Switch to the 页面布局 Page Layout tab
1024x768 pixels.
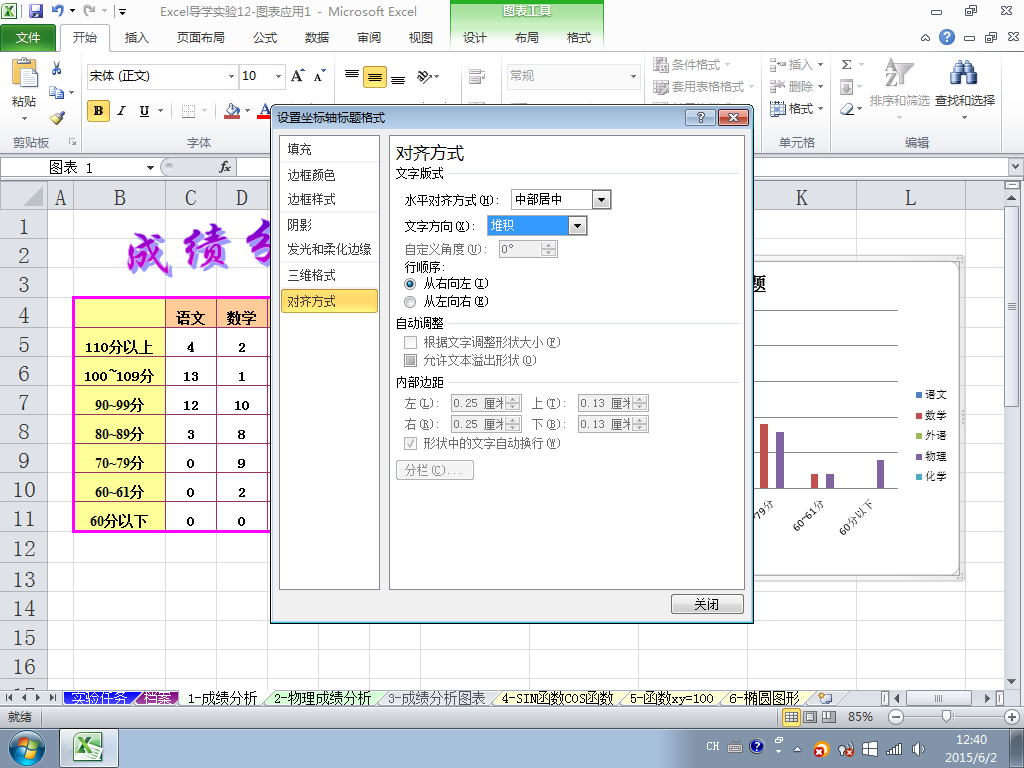(x=201, y=38)
